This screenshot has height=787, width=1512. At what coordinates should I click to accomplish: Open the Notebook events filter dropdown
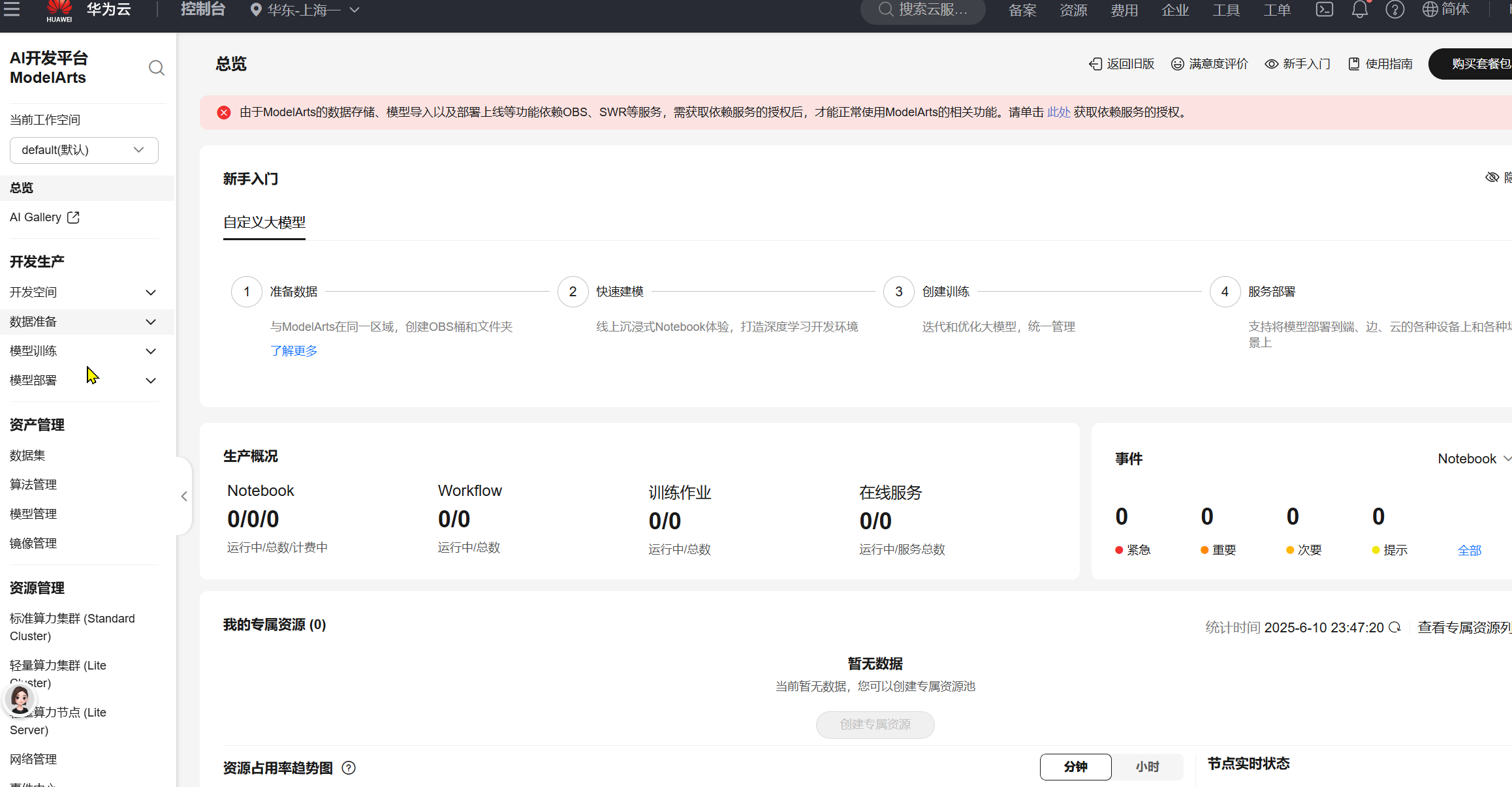click(1473, 459)
